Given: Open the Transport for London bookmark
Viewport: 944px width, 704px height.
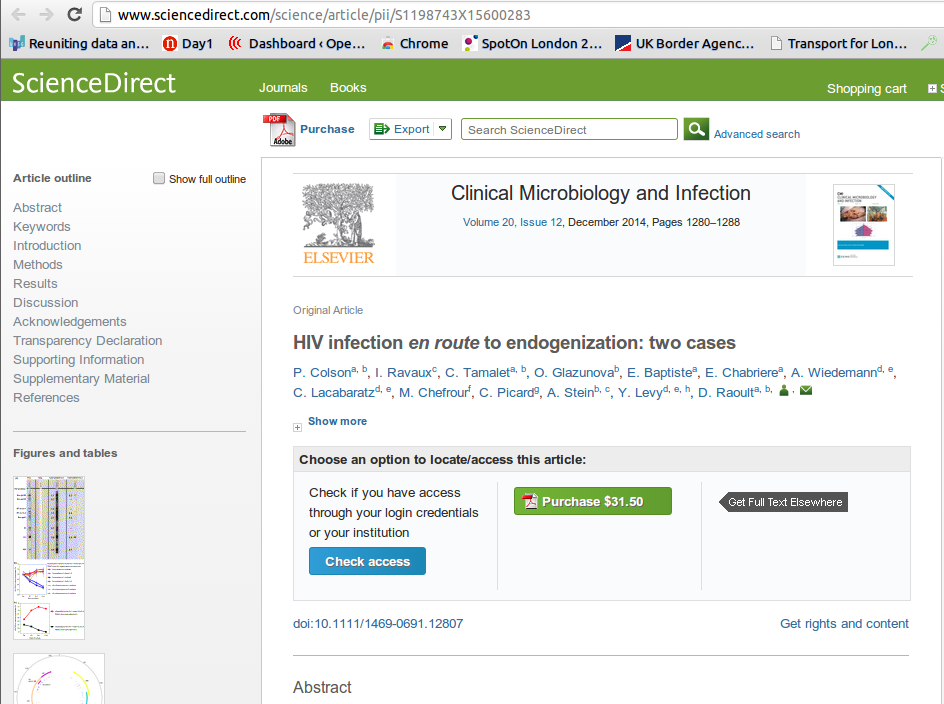Looking at the screenshot, I should click(839, 43).
